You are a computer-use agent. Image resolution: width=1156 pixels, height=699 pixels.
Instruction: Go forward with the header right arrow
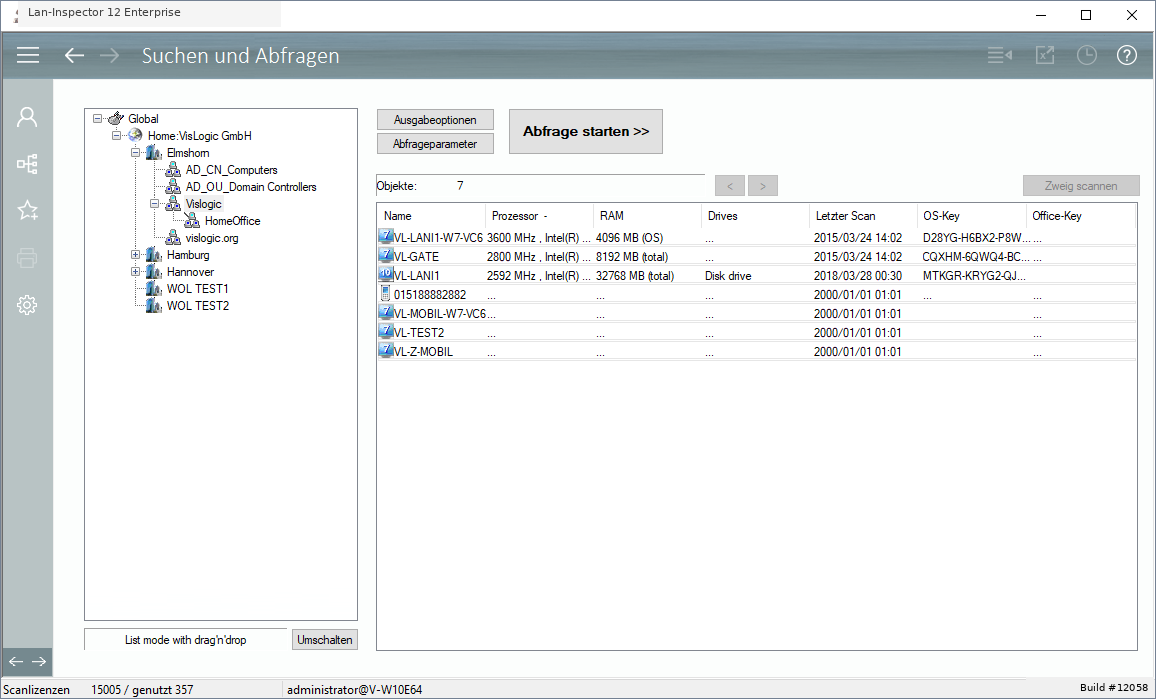point(109,55)
